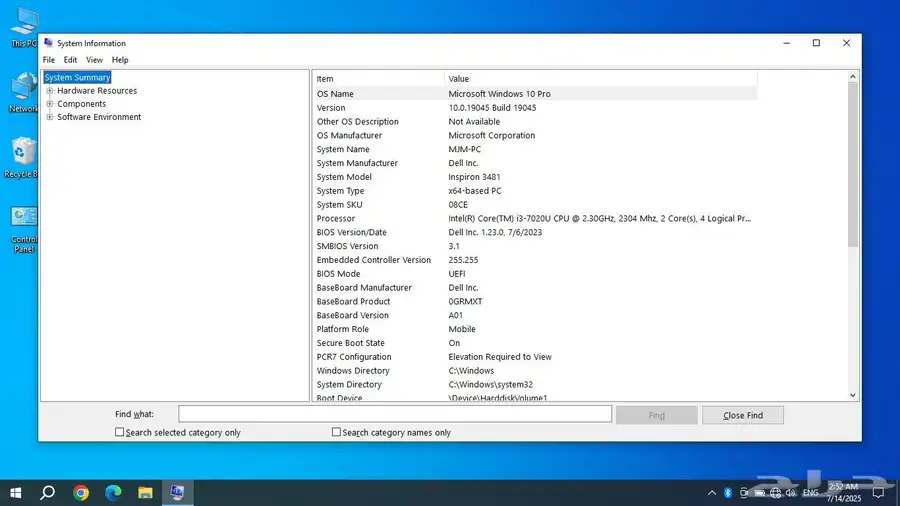Image resolution: width=900 pixels, height=506 pixels.
Task: Select the Recycle Bin desktop icon
Action: tap(22, 158)
